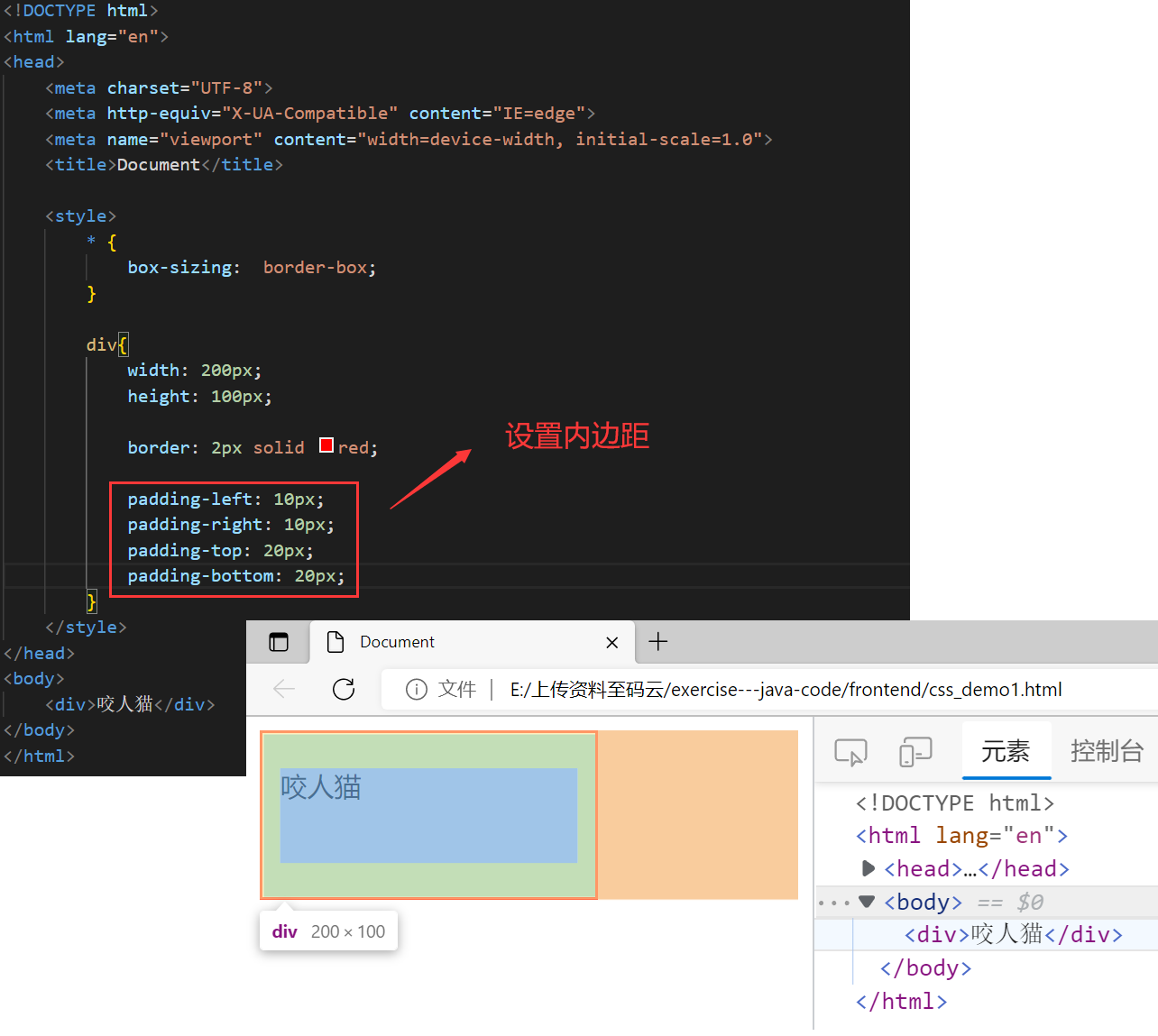Click the red color swatch in border rule
1158x1036 pixels.
click(x=326, y=445)
